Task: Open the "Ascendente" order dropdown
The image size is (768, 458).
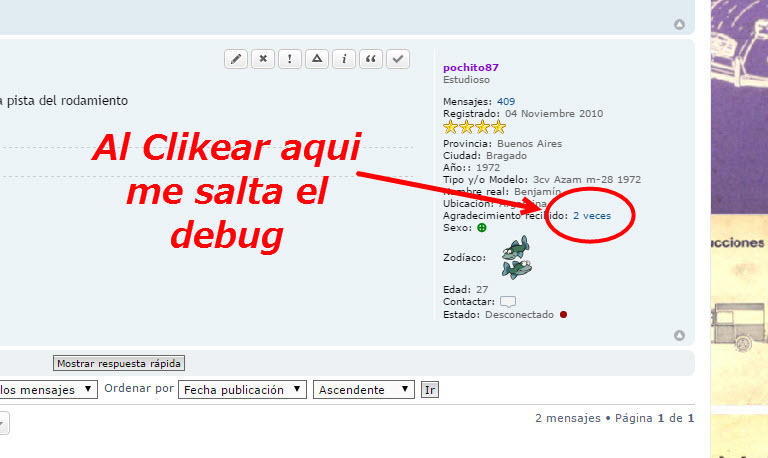Action: tap(363, 389)
